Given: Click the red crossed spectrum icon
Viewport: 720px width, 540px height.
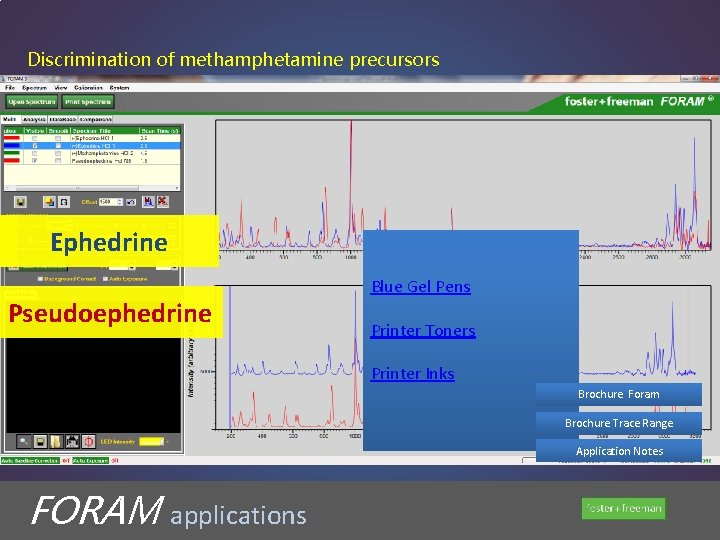Looking at the screenshot, I should pos(163,202).
